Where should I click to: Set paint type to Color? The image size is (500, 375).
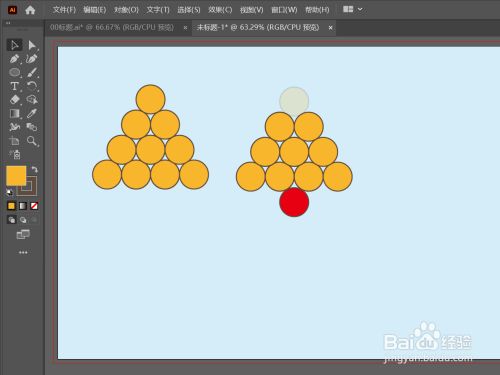[x=11, y=206]
